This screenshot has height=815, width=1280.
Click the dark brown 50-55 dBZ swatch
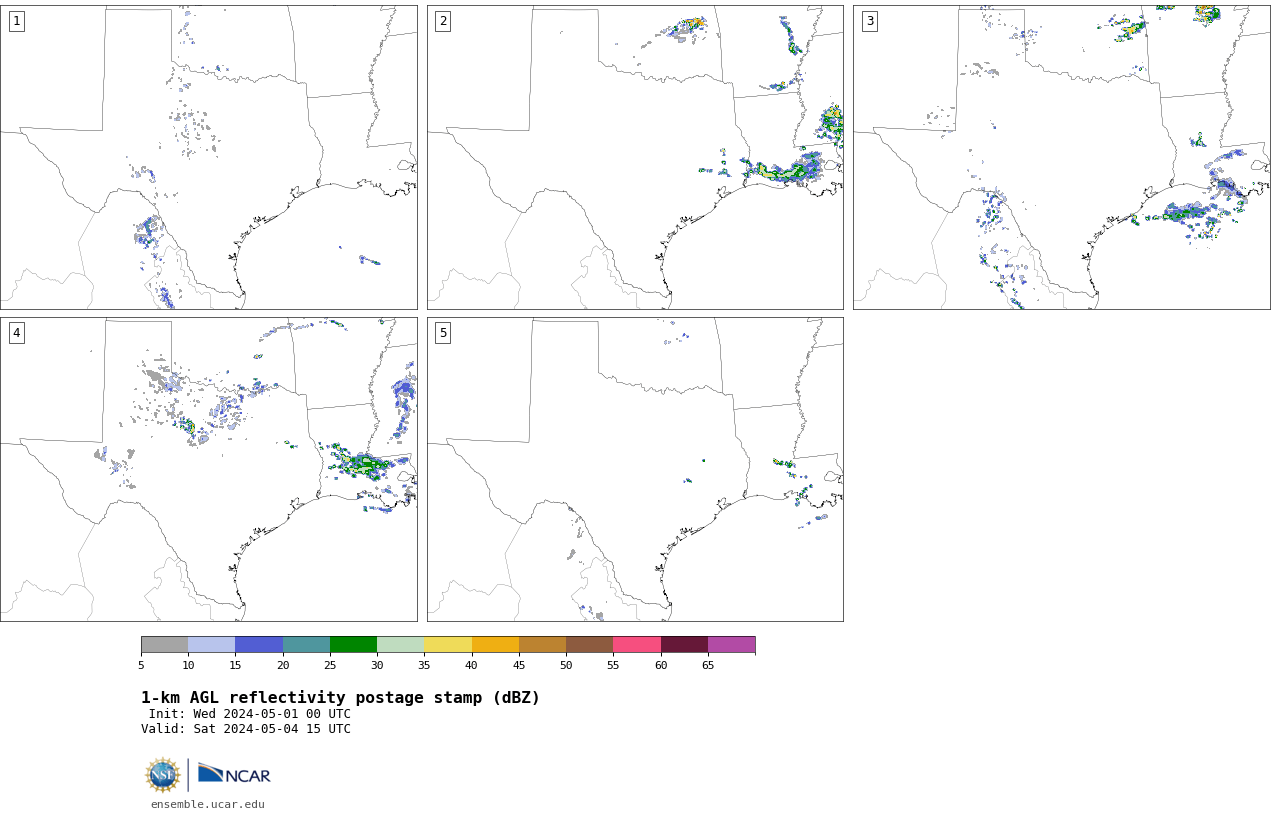coord(589,644)
